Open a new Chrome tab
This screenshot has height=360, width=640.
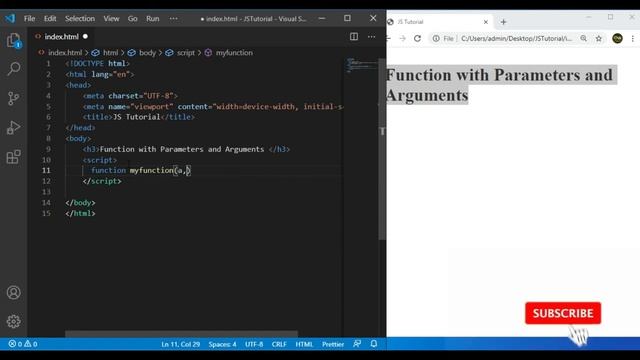point(503,22)
